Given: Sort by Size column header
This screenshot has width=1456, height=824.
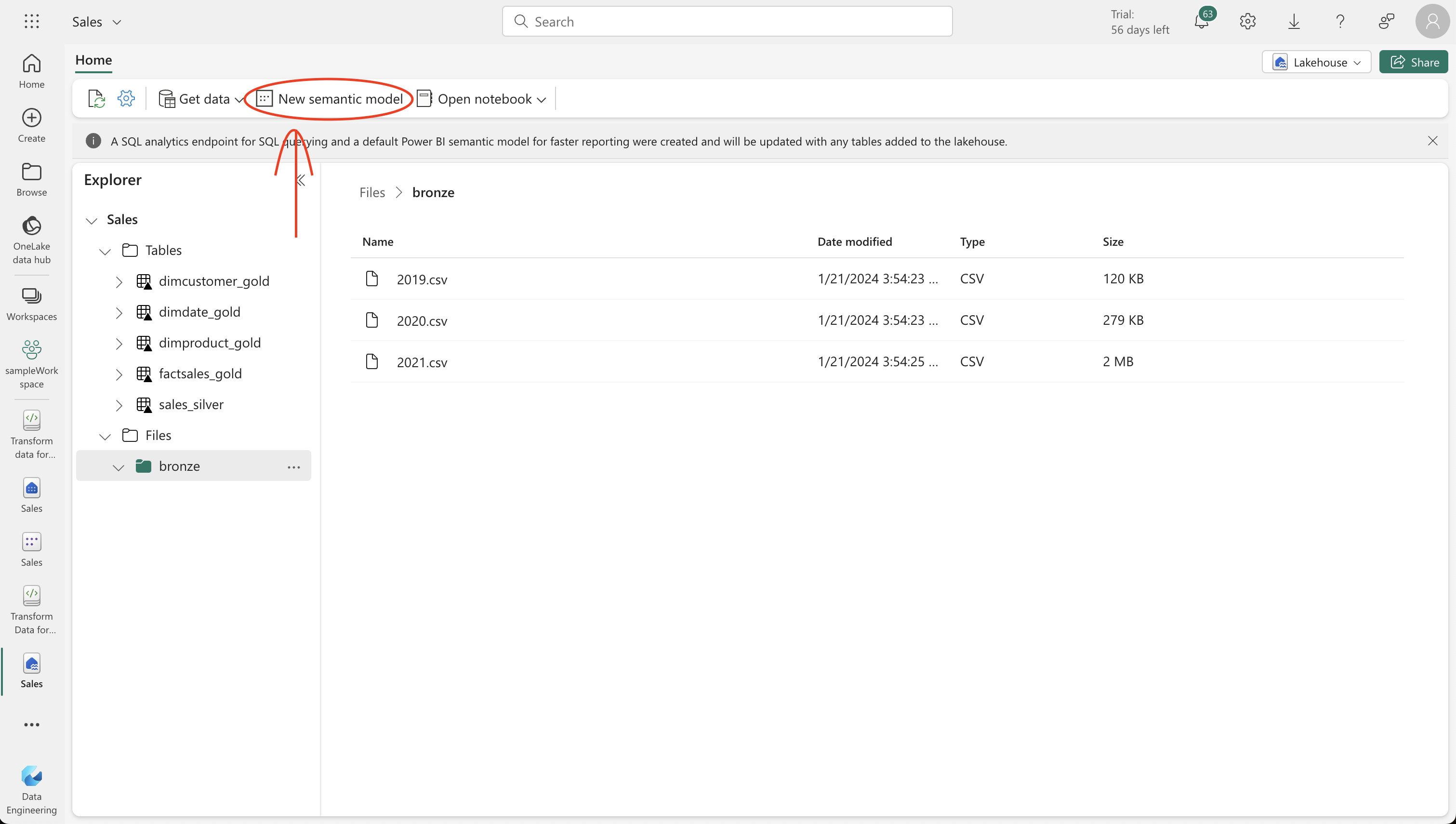Looking at the screenshot, I should 1112,241.
